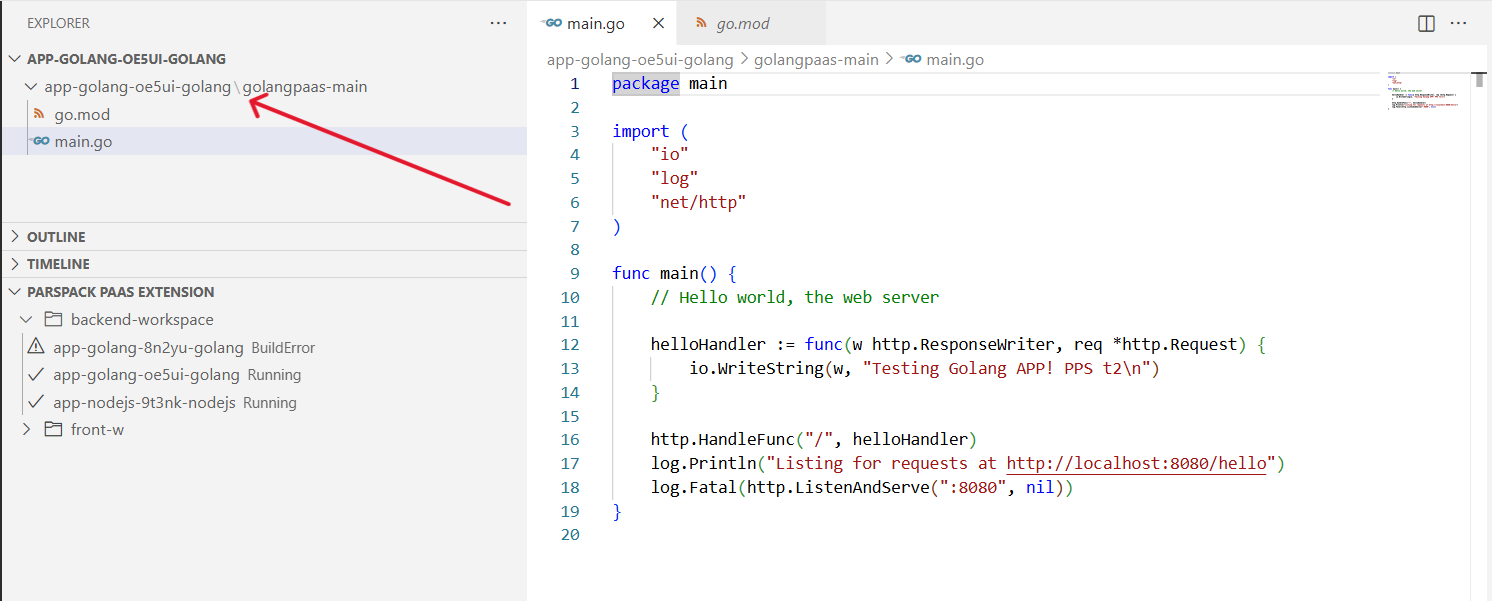The width and height of the screenshot is (1492, 601).
Task: Click the split editor right icon
Action: click(1427, 23)
